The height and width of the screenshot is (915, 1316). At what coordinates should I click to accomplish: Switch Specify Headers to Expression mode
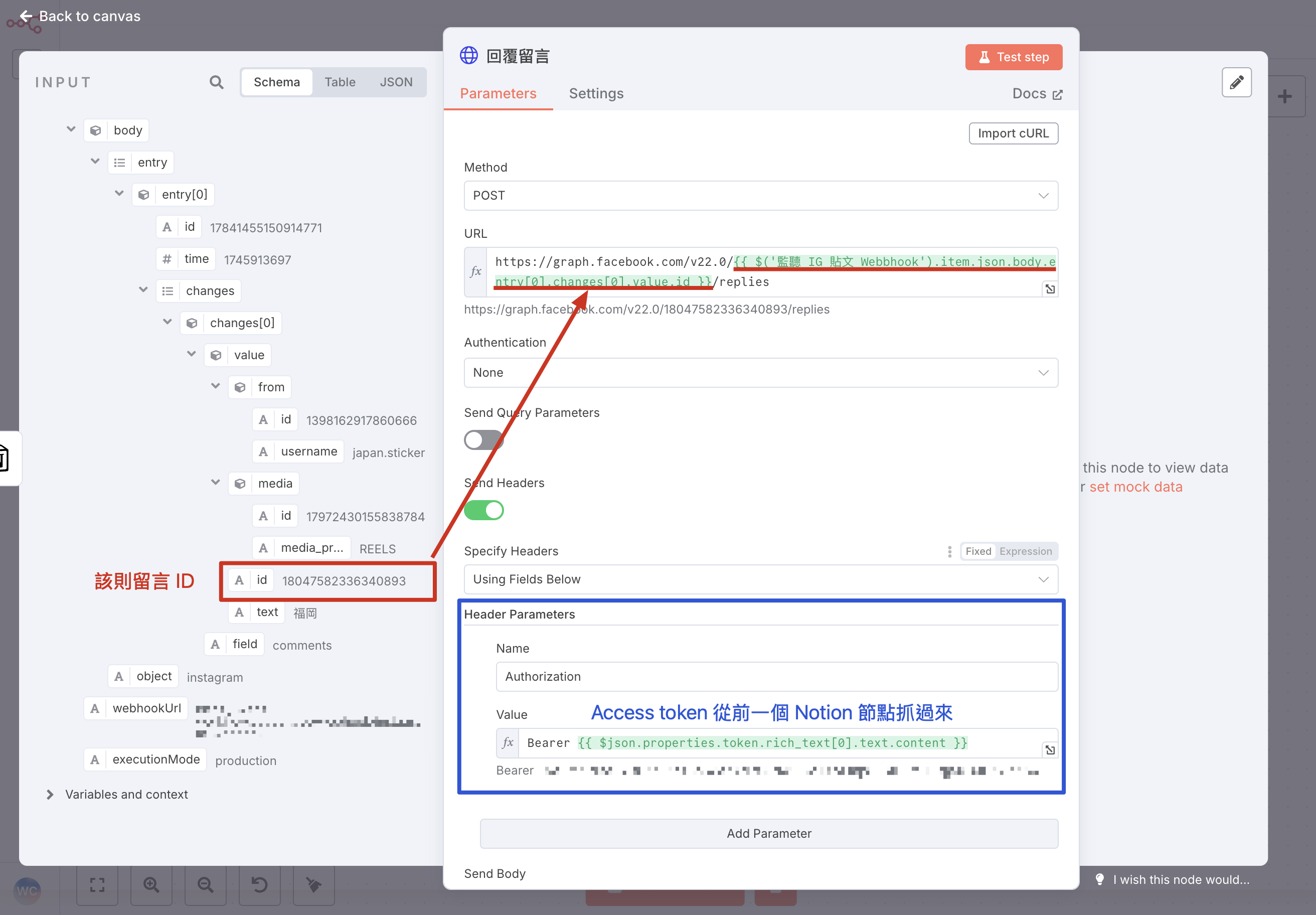1026,551
